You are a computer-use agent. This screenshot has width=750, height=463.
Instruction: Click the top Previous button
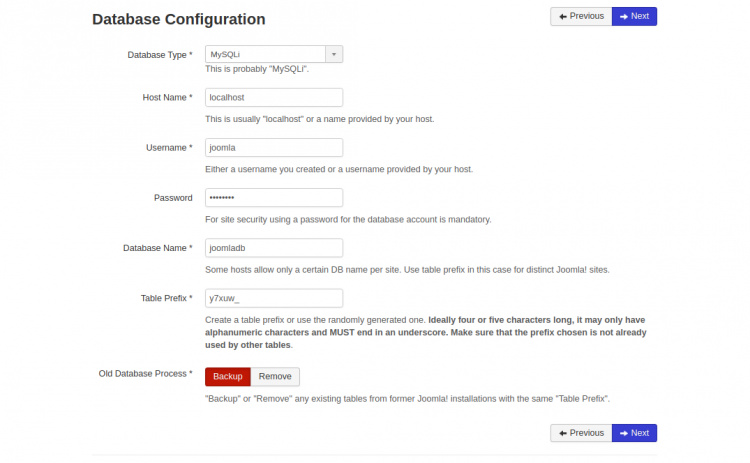tap(581, 16)
